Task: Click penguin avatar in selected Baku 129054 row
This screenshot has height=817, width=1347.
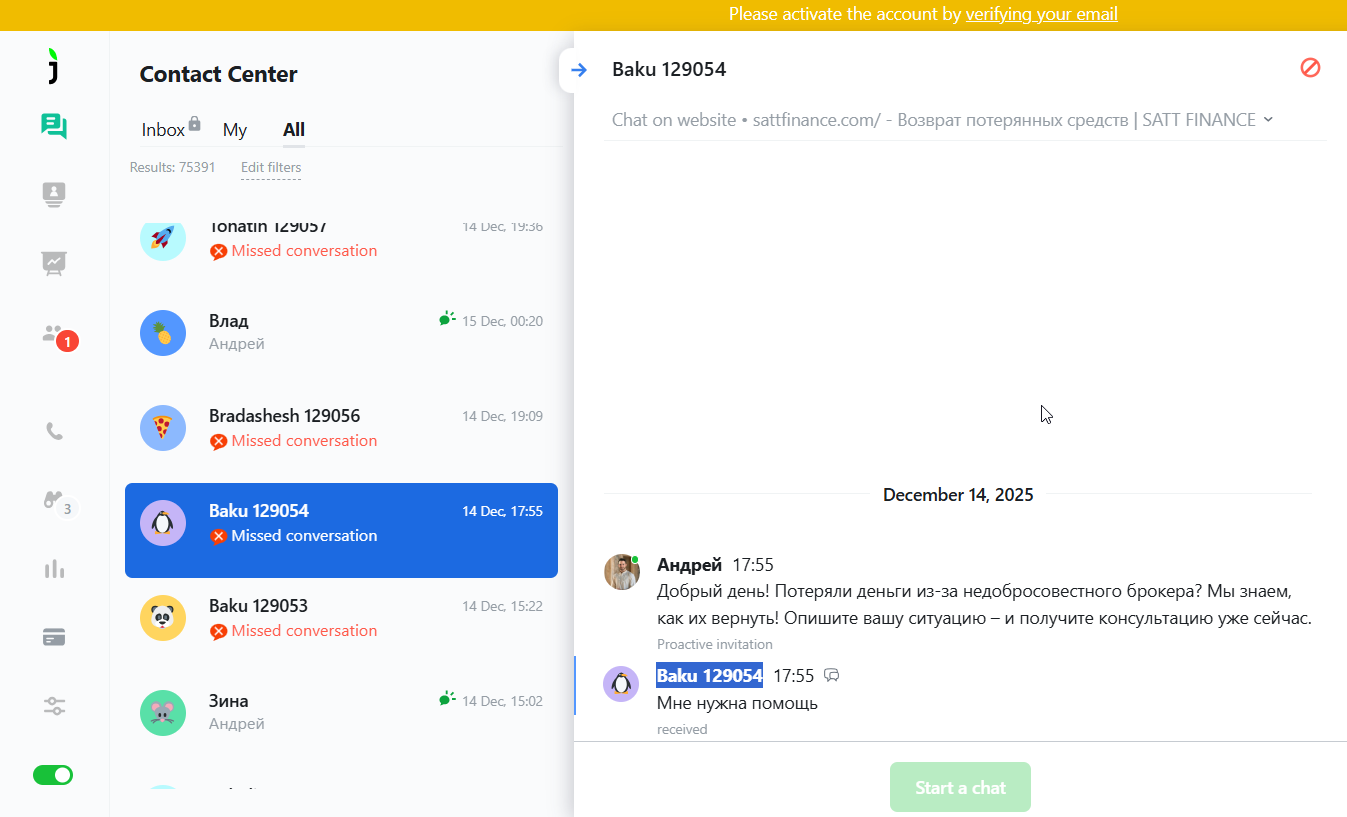Action: pyautogui.click(x=162, y=523)
